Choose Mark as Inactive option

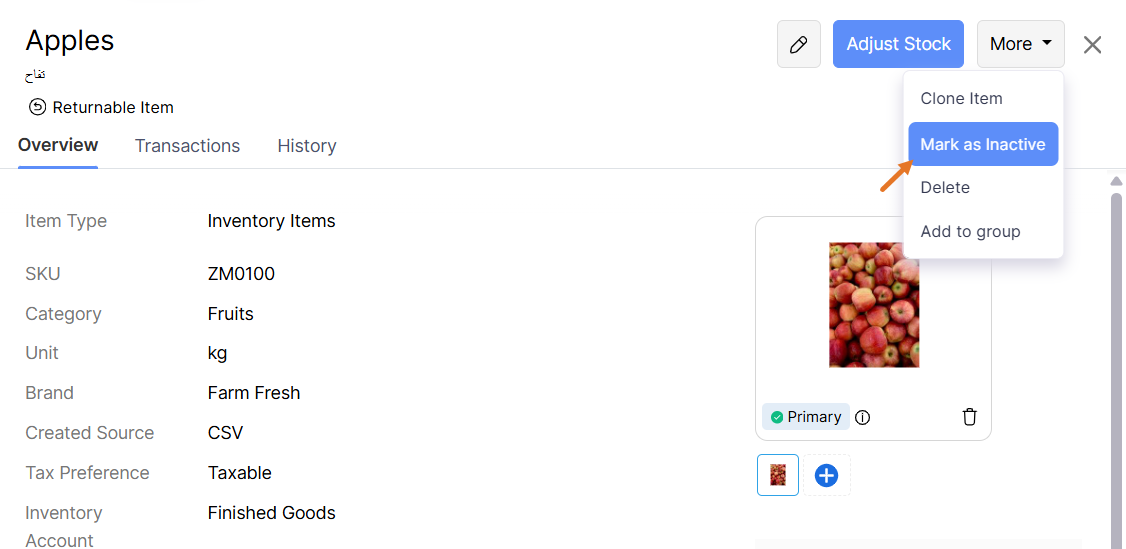point(983,144)
